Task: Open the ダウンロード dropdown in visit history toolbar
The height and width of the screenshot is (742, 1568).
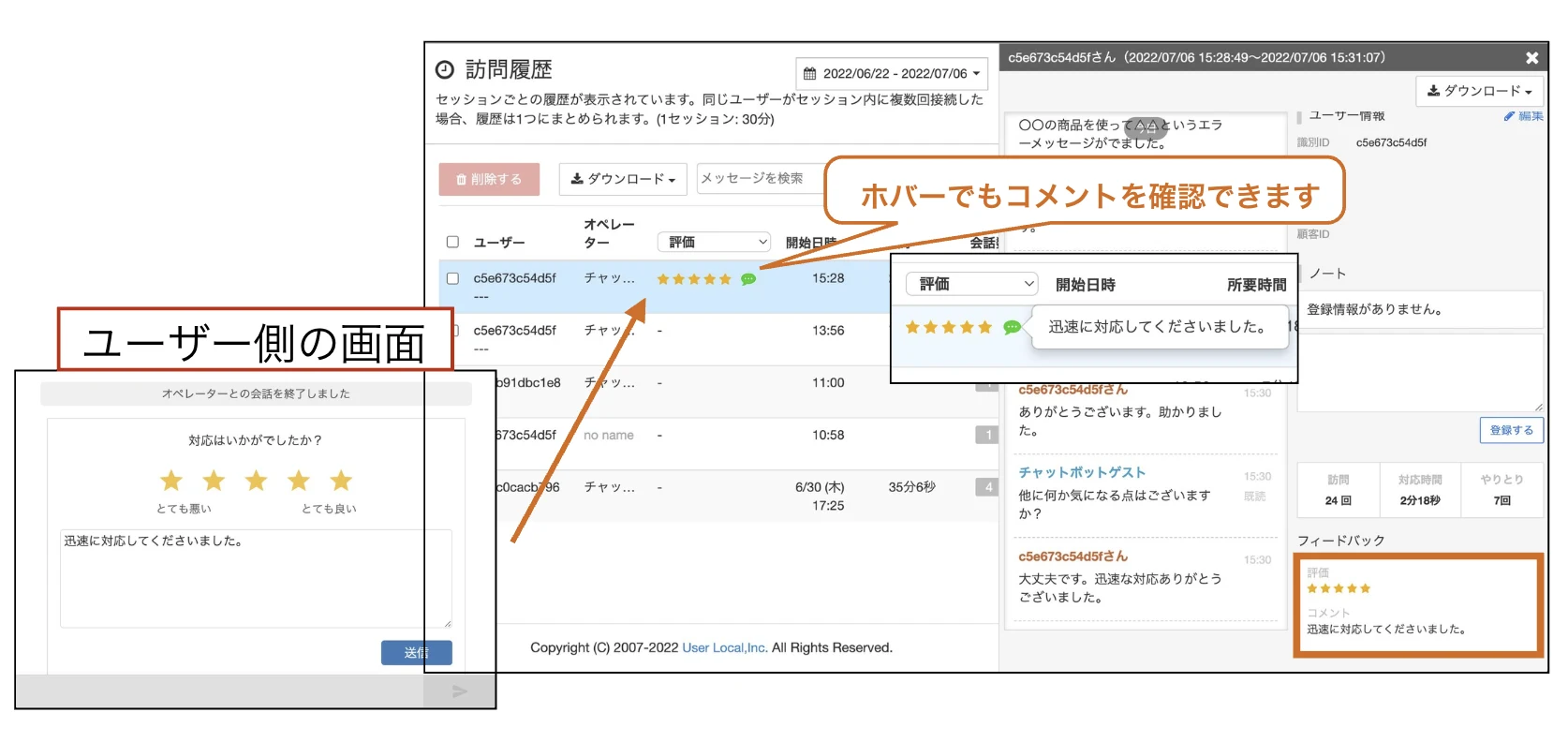Action: coord(623,179)
